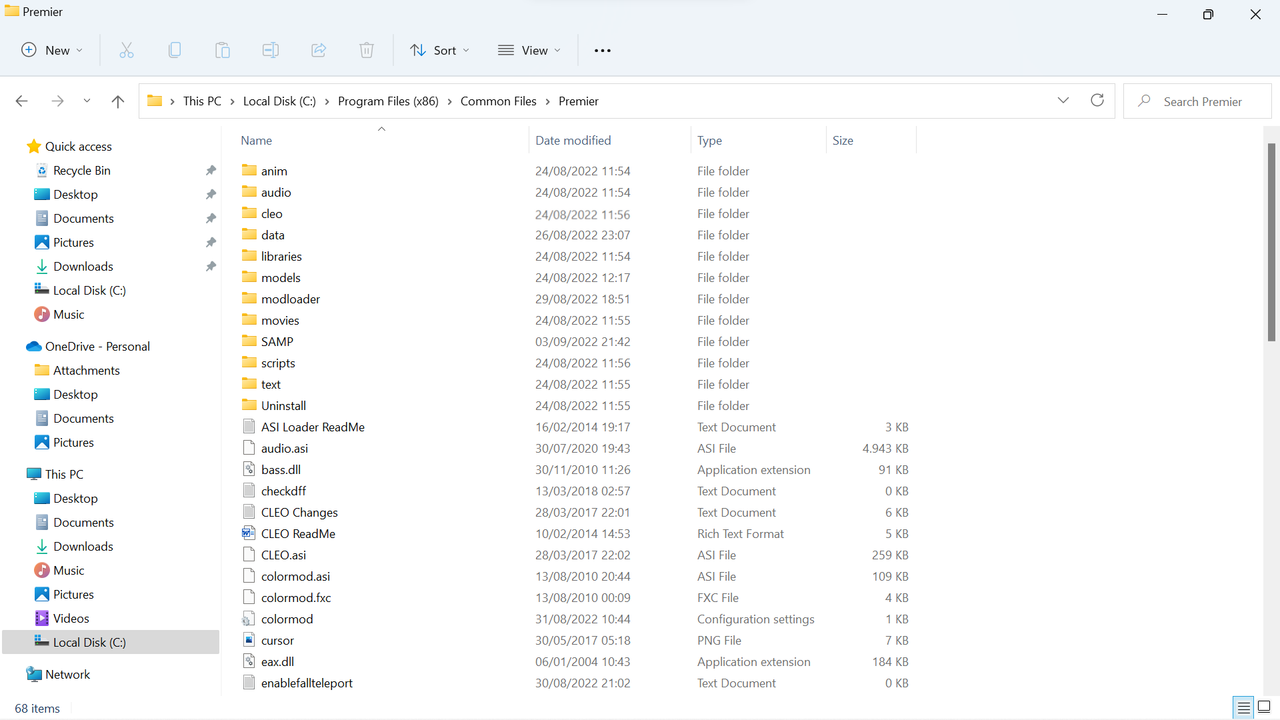This screenshot has width=1280, height=720.
Task: Go up one folder level arrow
Action: pos(118,101)
